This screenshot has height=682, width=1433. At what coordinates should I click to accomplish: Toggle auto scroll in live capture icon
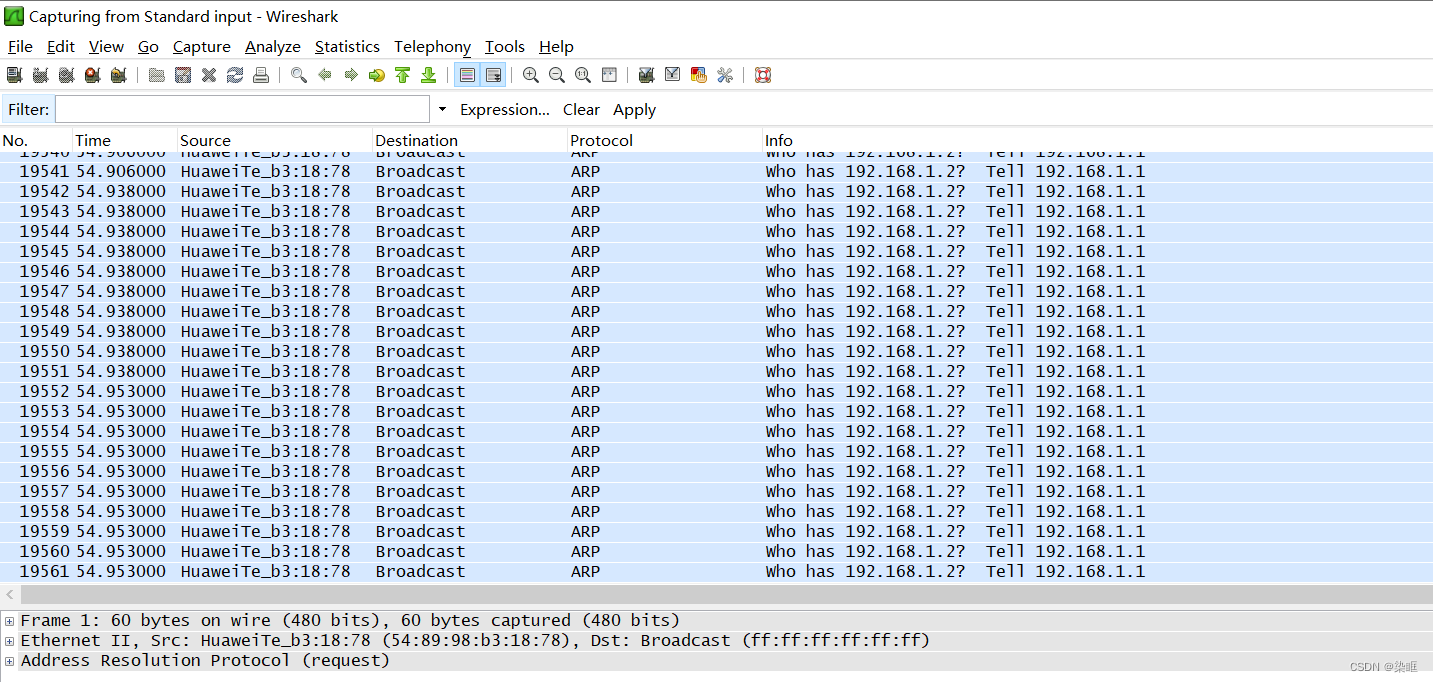[x=493, y=75]
